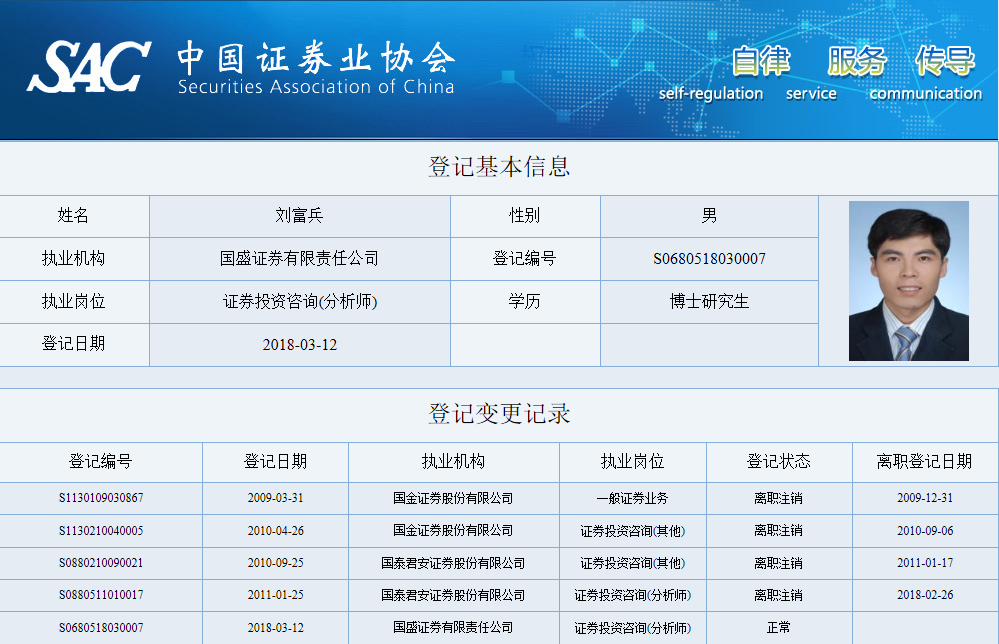Select the name value 刘富兵
The height and width of the screenshot is (644, 999).
pyautogui.click(x=299, y=215)
